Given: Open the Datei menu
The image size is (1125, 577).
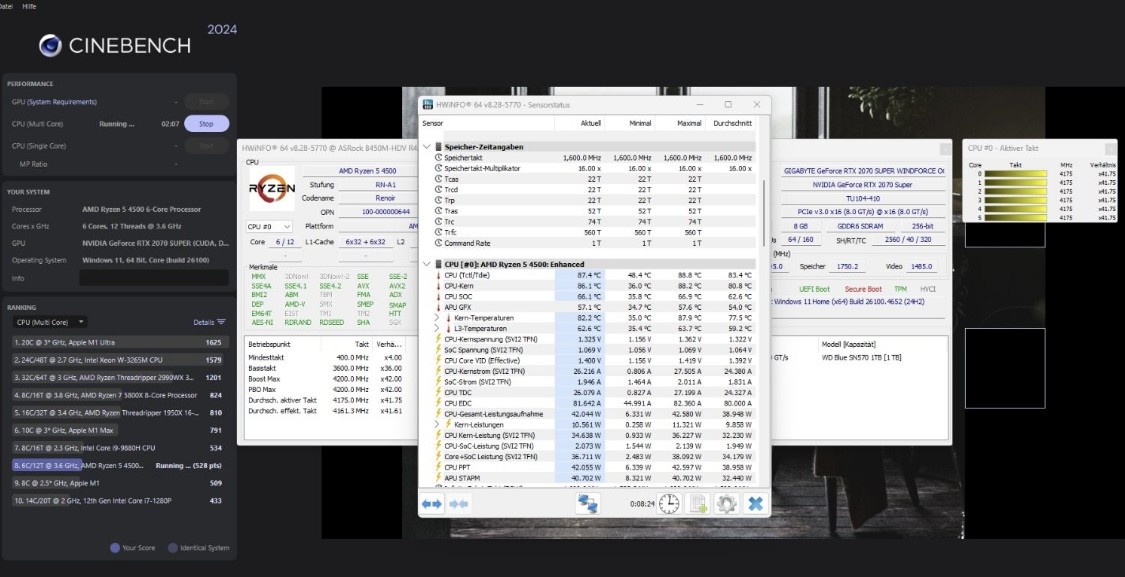Looking at the screenshot, I should point(8,6).
